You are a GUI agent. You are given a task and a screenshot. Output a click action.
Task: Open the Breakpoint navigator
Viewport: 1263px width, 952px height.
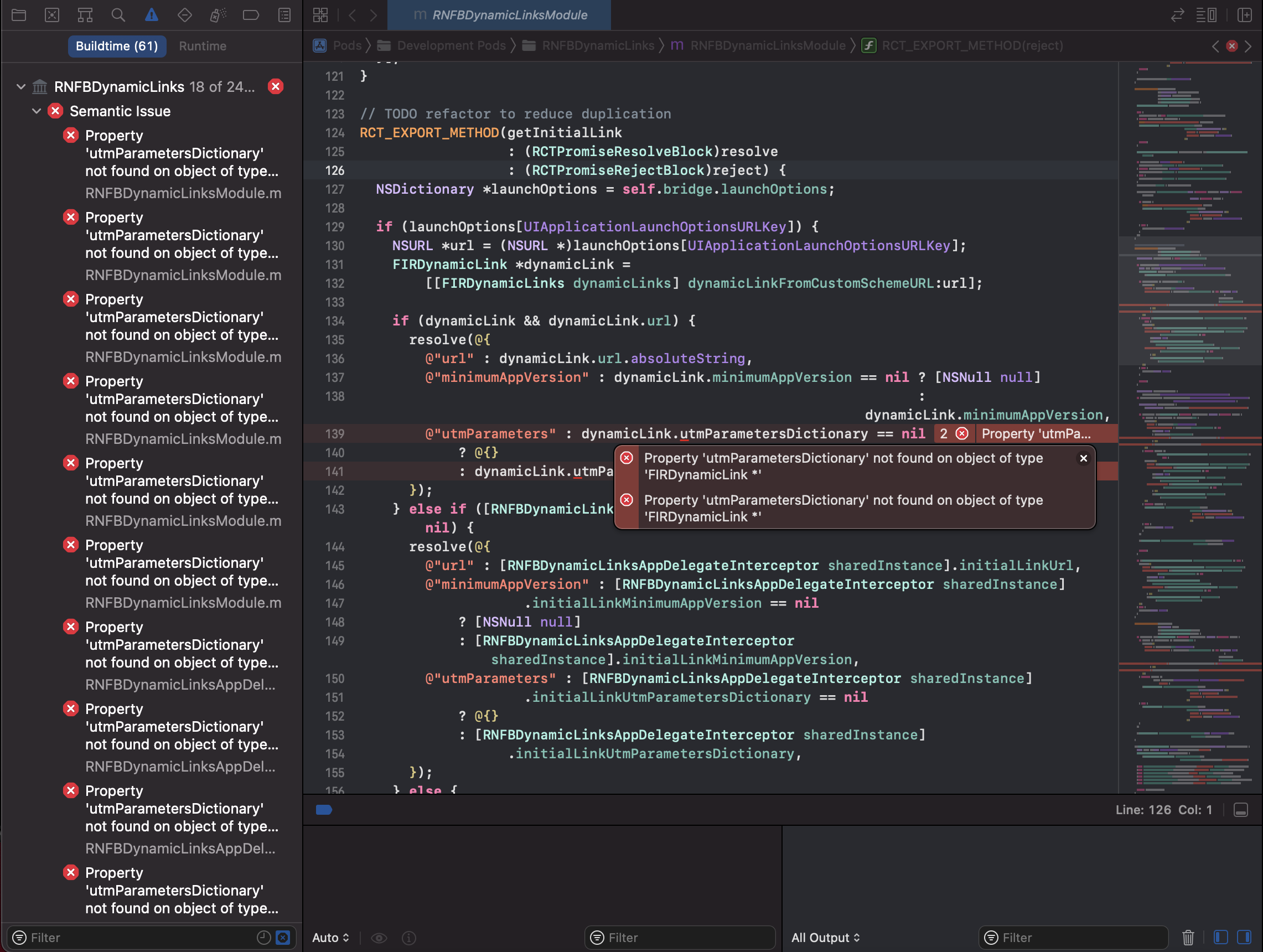tap(251, 15)
